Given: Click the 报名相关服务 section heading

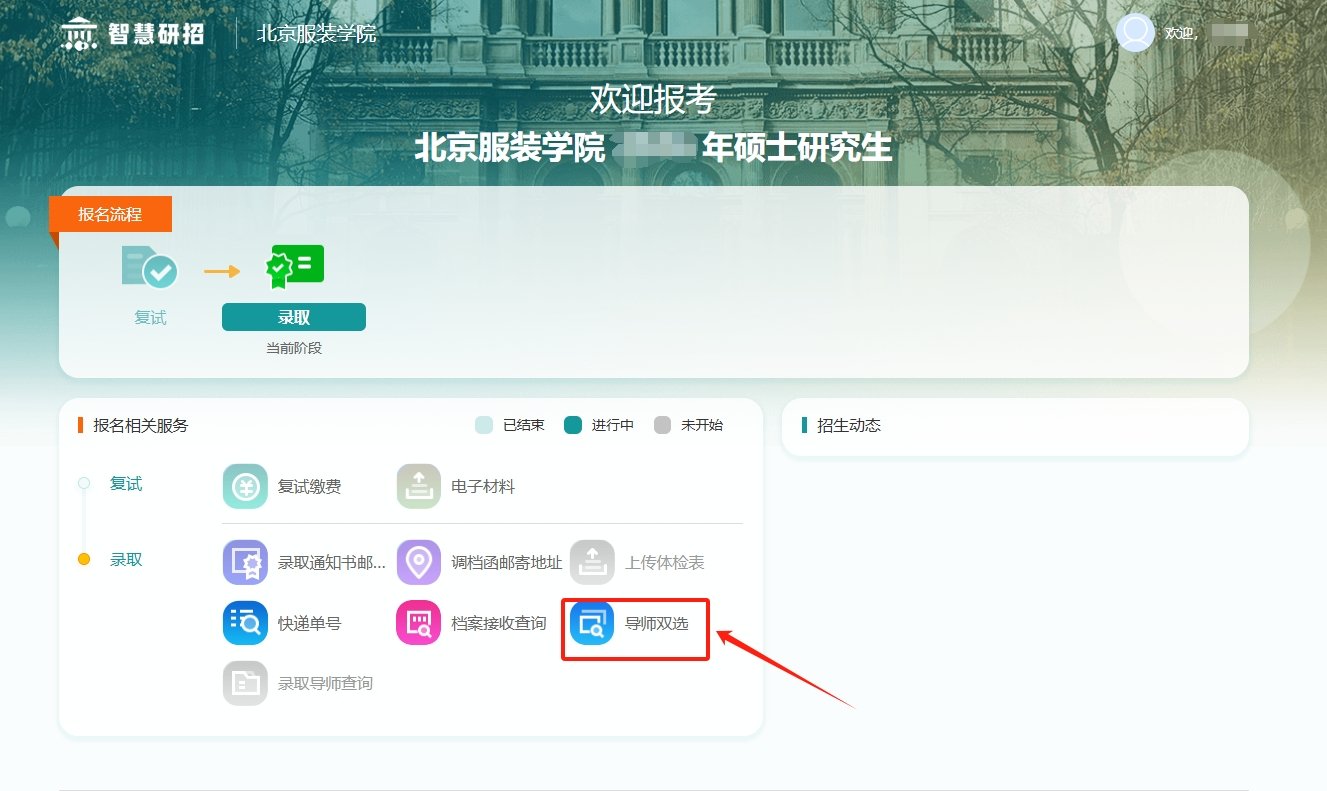Looking at the screenshot, I should tap(141, 425).
